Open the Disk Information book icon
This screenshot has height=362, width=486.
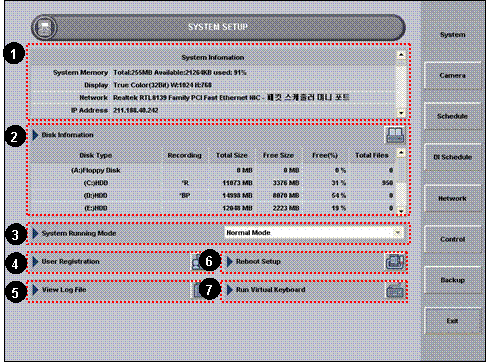[x=395, y=135]
